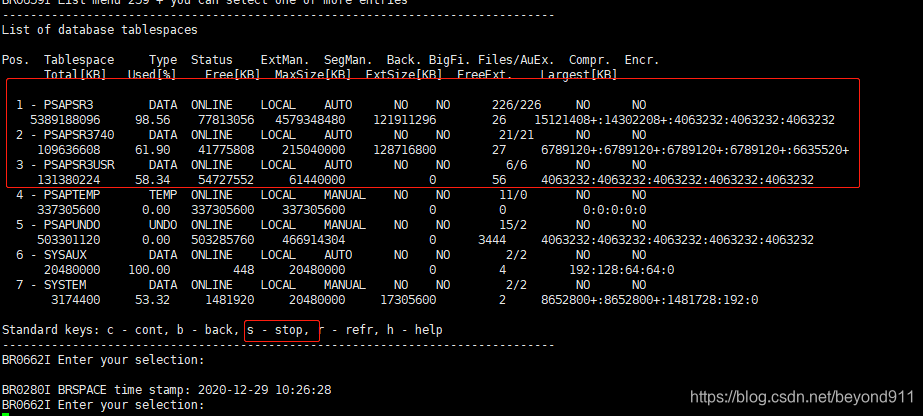This screenshot has height=416, width=923.
Task: Click total size 5389188096
Action: 65,120
